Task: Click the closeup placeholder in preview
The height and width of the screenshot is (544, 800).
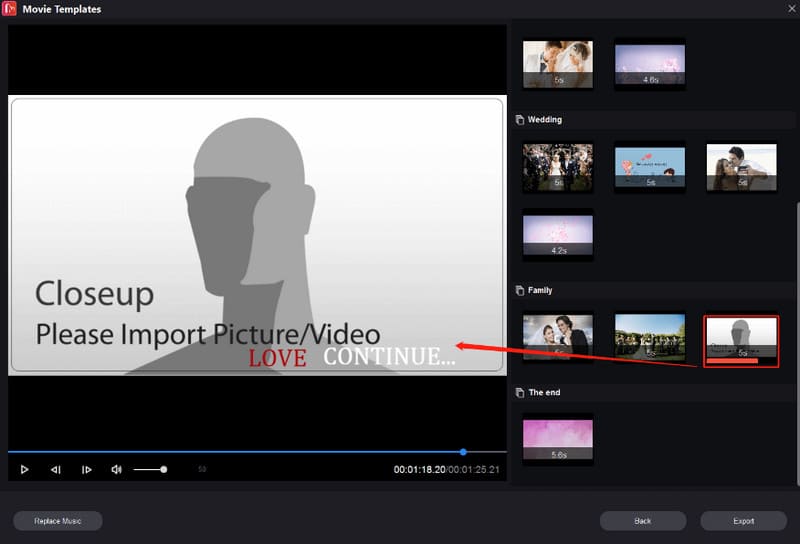Action: [256, 235]
